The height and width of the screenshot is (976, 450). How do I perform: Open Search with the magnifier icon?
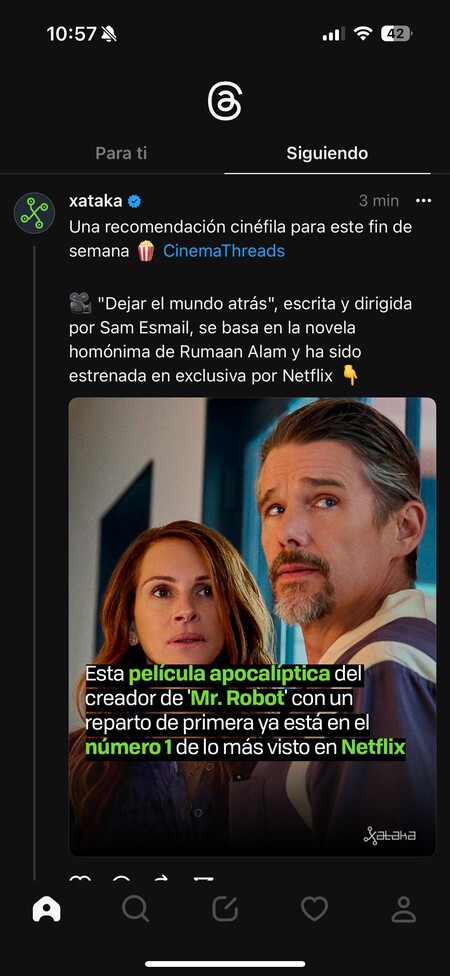(135, 909)
